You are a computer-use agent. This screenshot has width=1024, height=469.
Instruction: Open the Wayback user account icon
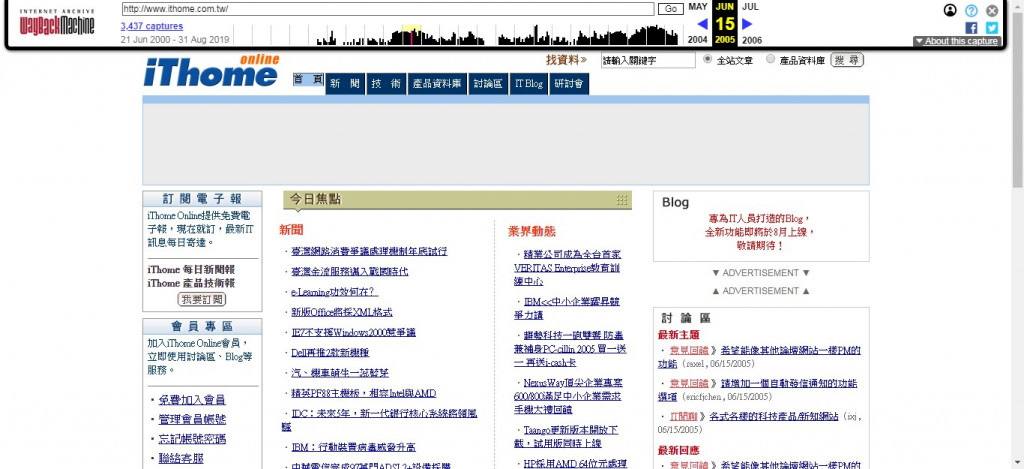click(x=950, y=10)
